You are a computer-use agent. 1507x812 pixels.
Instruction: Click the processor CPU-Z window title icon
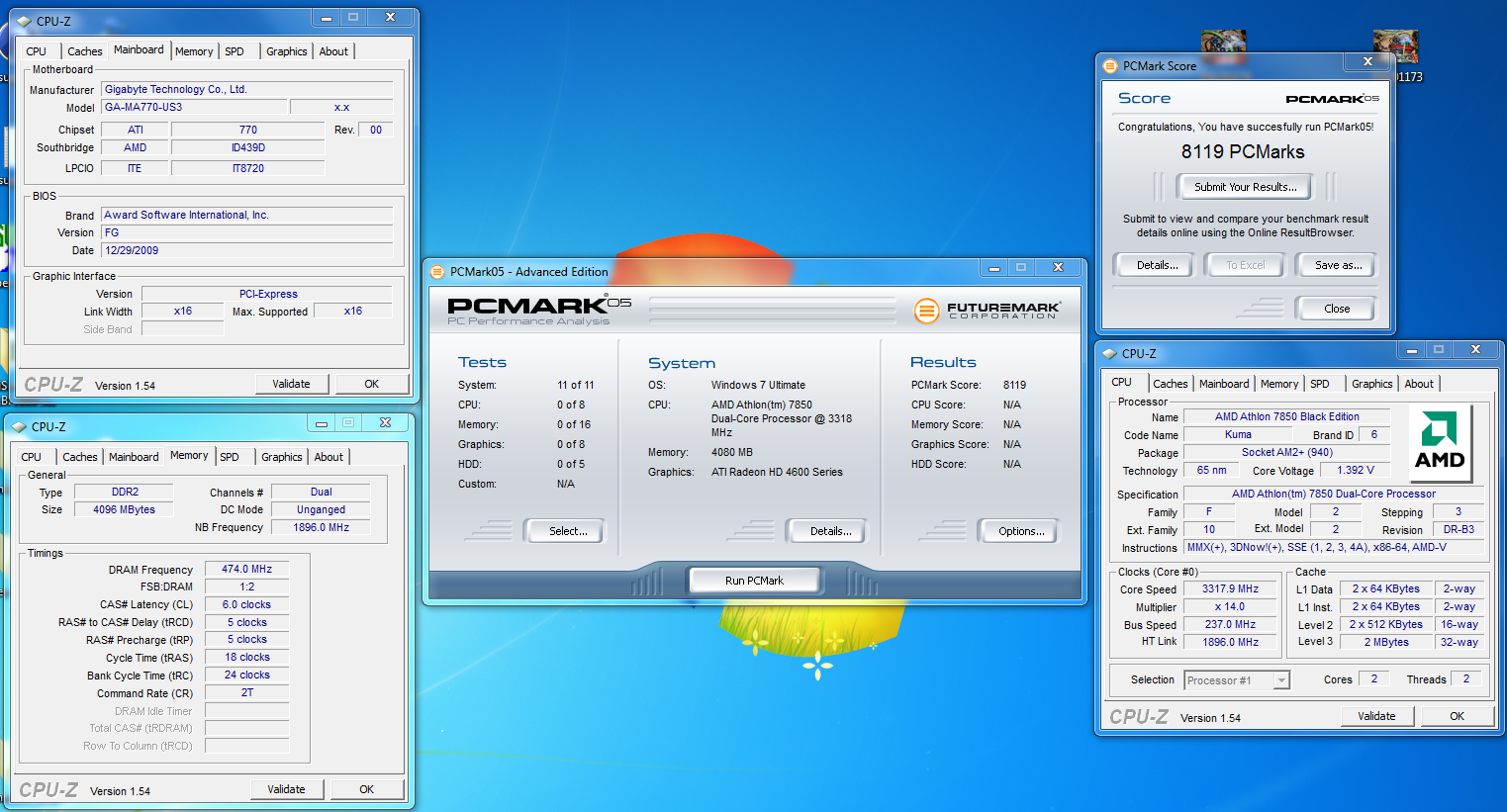click(1109, 353)
